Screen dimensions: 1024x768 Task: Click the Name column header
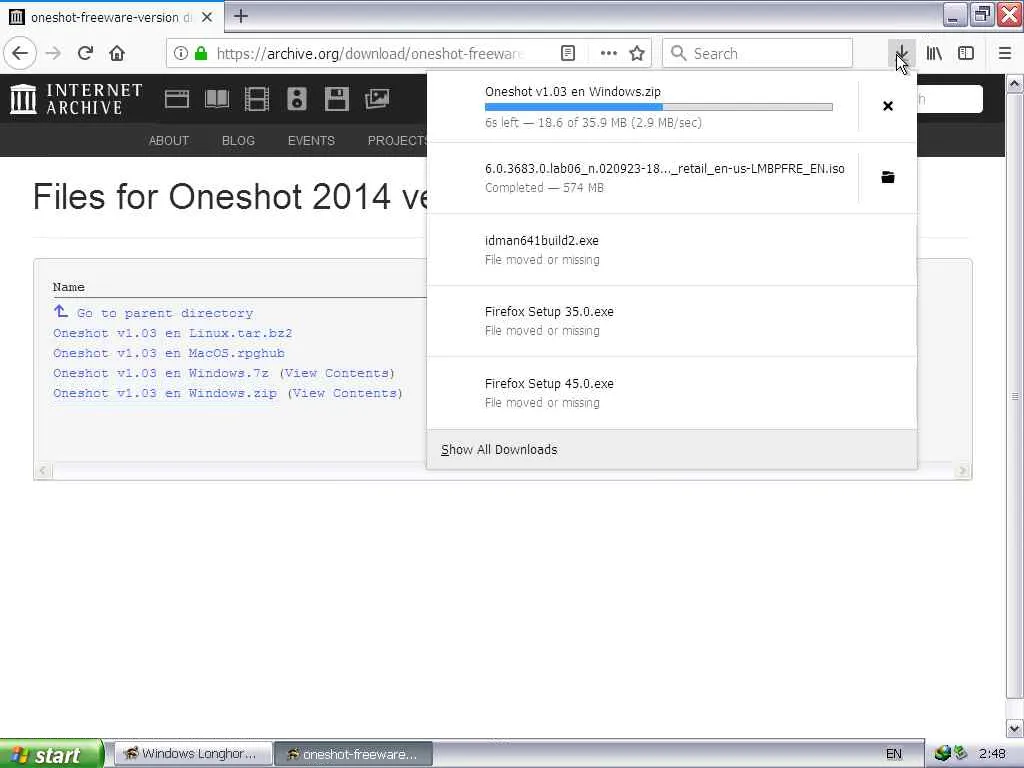69,287
